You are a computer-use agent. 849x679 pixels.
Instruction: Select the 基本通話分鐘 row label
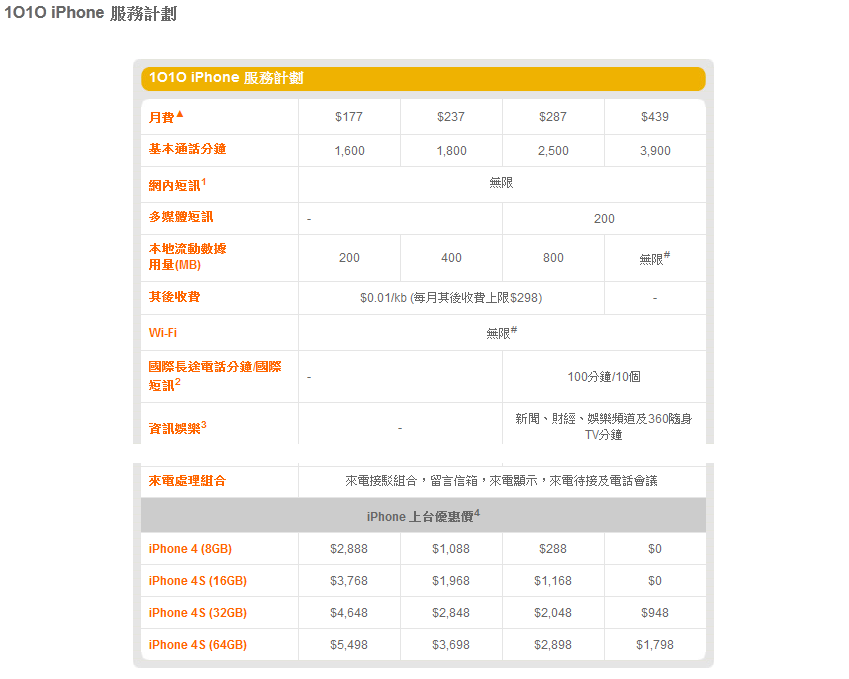click(187, 149)
